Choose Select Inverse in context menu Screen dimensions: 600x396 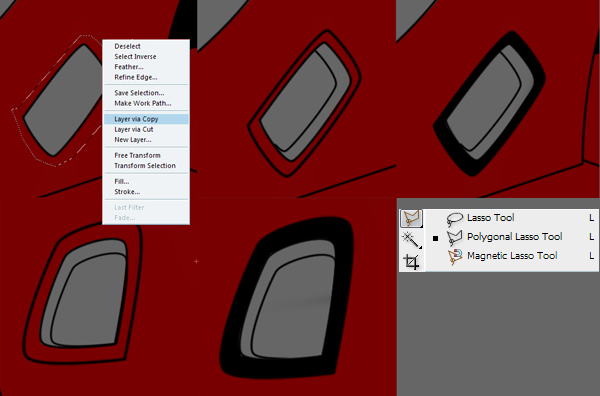(x=146, y=57)
